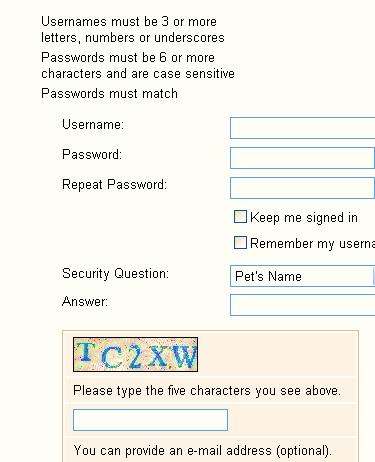Click the 'Answer:' field label
Screen dimensions: 375x462
coord(85,302)
